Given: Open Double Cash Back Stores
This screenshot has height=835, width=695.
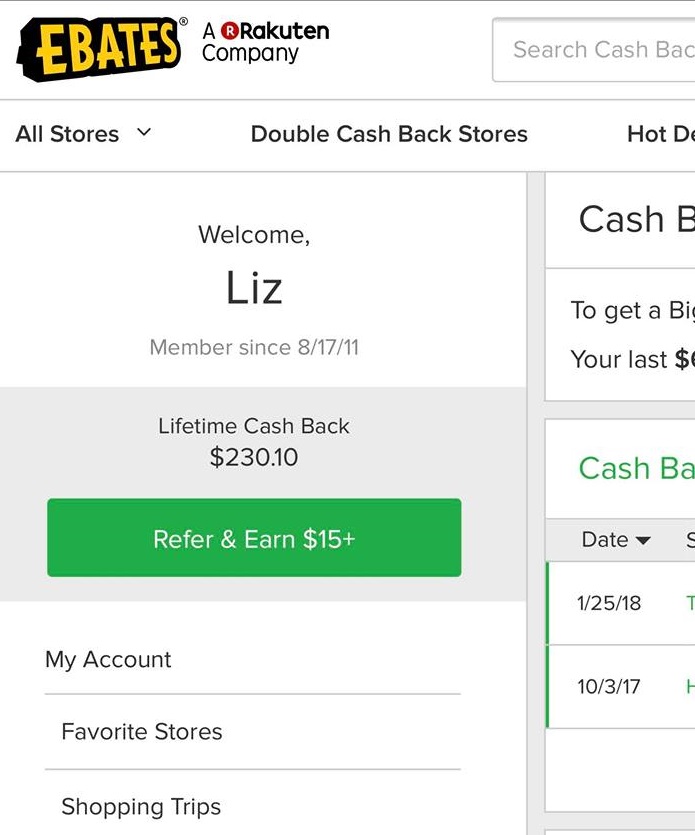Looking at the screenshot, I should (x=389, y=134).
